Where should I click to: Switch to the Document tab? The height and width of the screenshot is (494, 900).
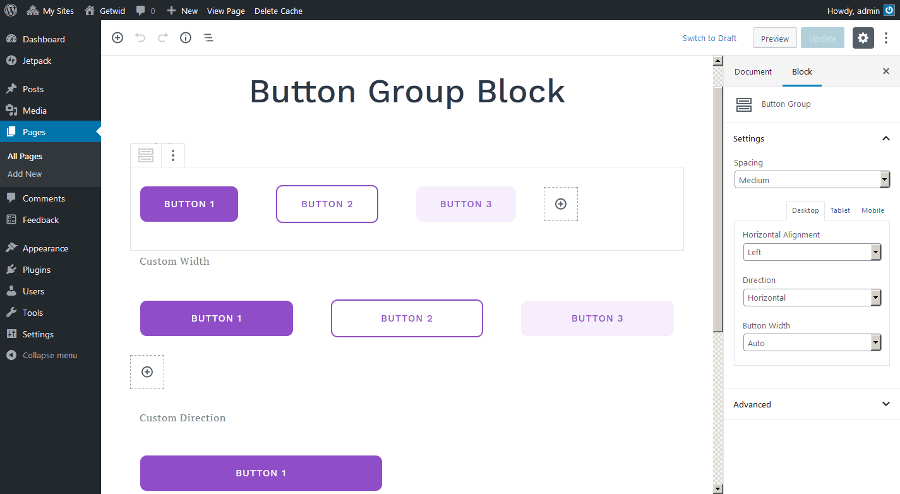tap(753, 72)
